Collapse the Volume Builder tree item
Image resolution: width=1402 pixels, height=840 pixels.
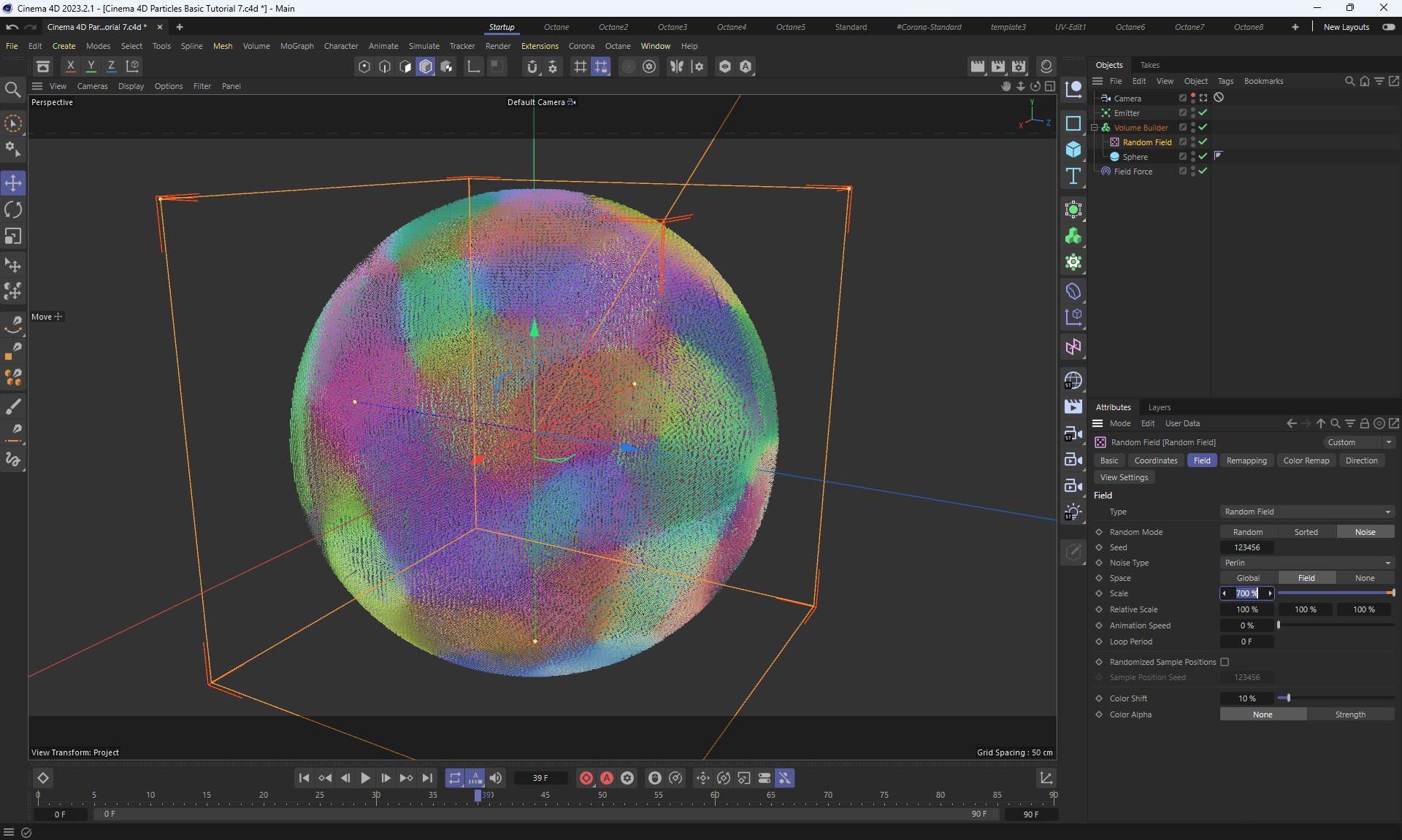(1095, 128)
